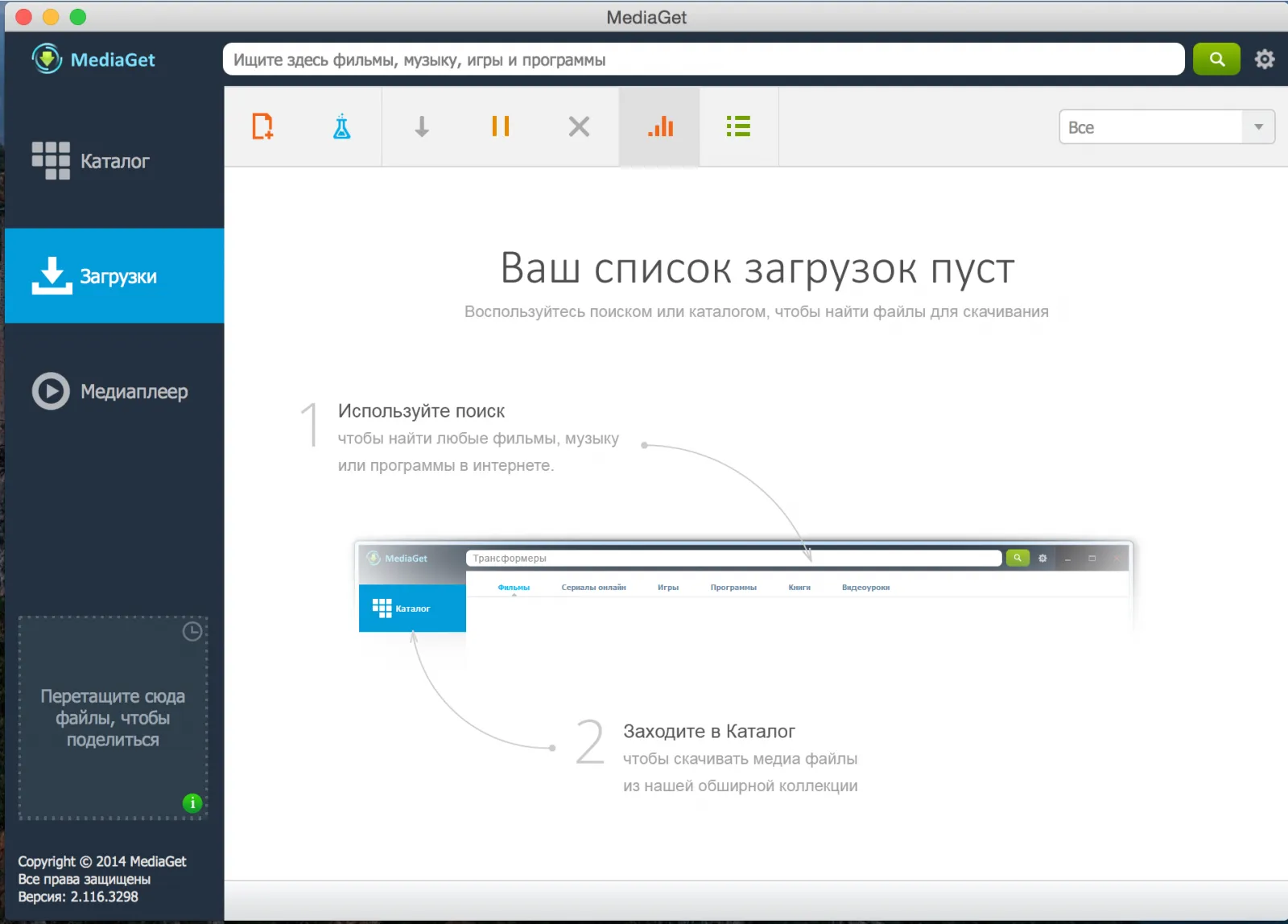This screenshot has height=924, width=1288.
Task: Click the green info icon in share box
Action: click(x=192, y=802)
